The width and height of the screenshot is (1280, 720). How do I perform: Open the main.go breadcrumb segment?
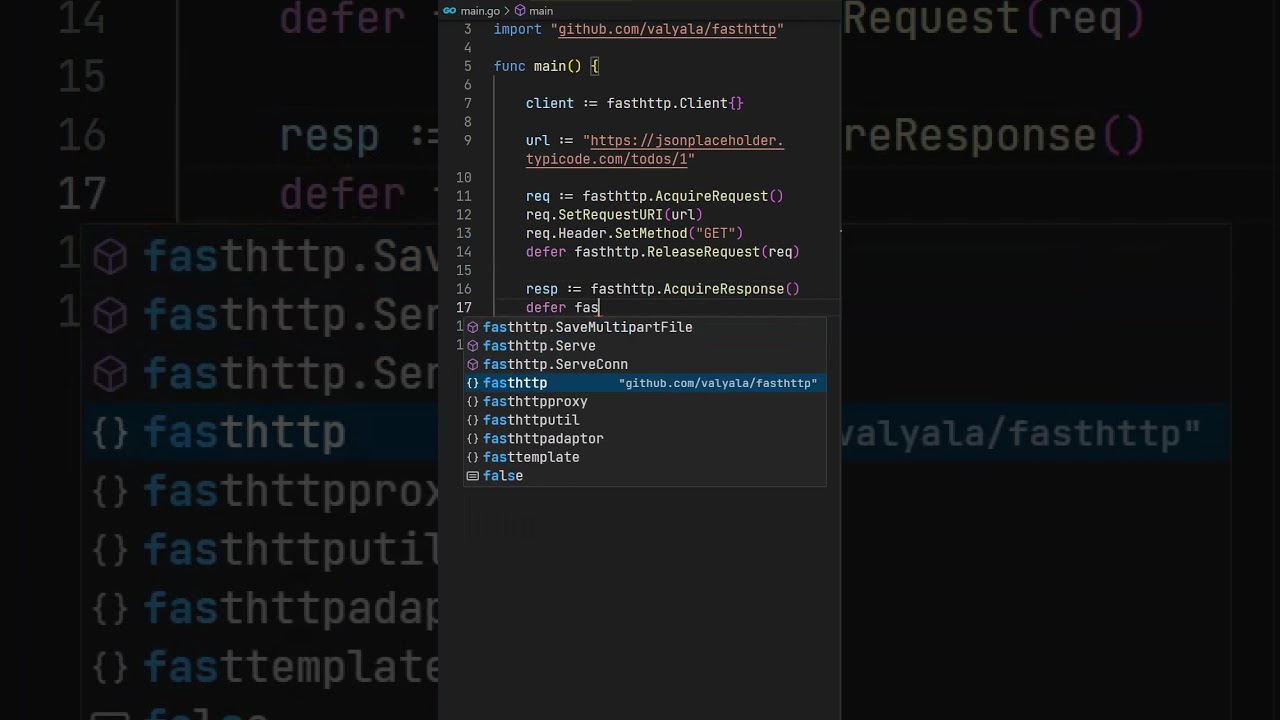coord(480,11)
